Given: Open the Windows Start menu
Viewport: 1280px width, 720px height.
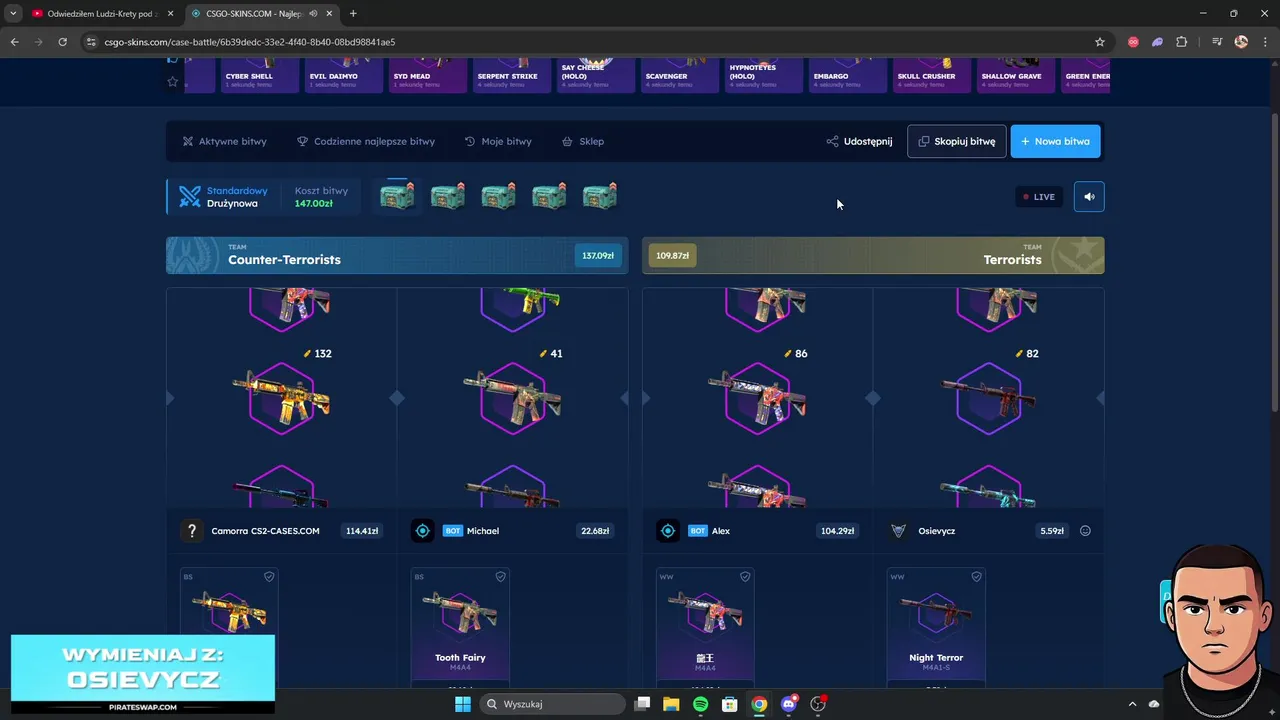Looking at the screenshot, I should (x=462, y=704).
